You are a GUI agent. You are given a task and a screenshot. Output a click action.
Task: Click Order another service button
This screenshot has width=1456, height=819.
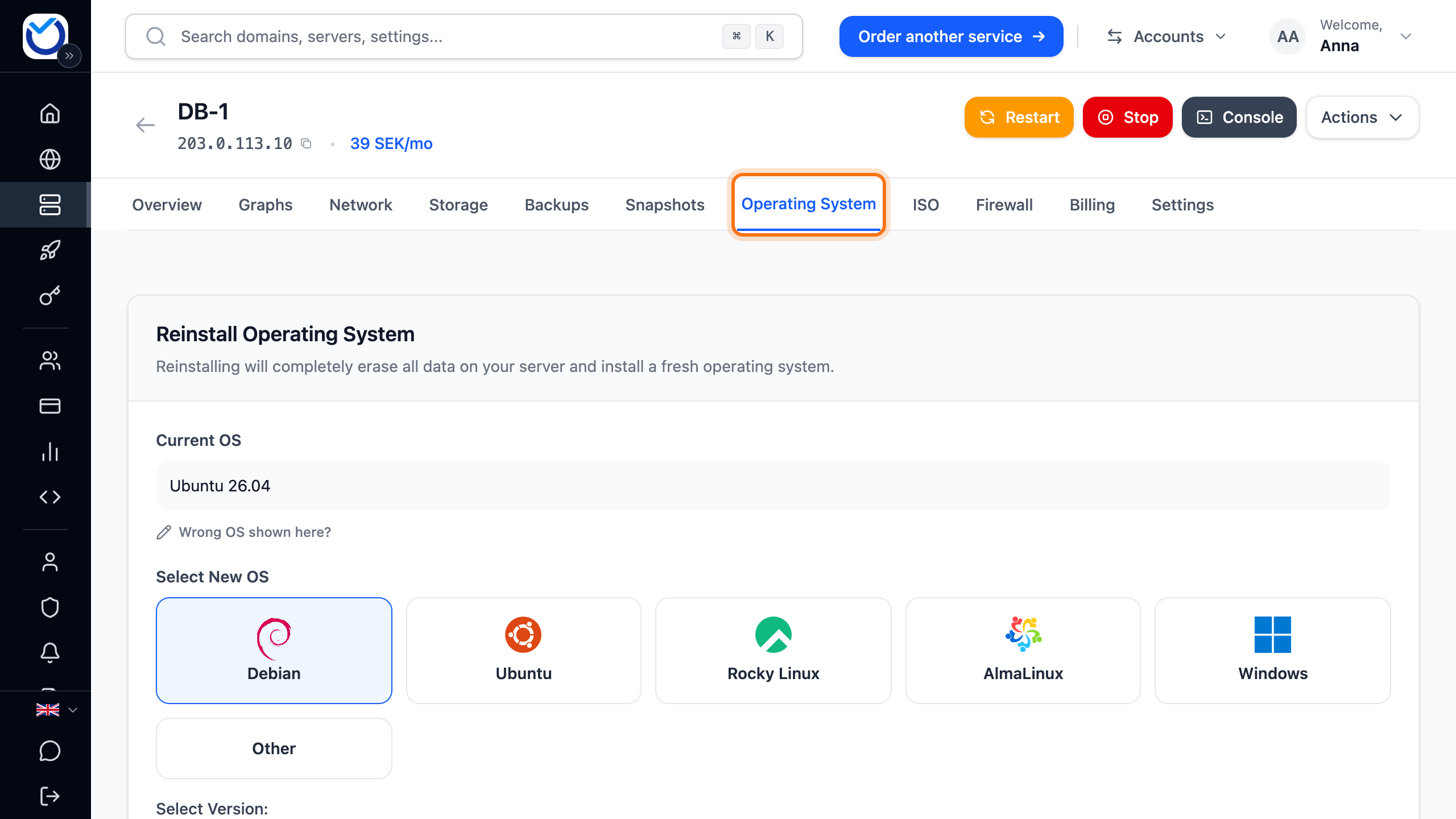[x=952, y=36]
